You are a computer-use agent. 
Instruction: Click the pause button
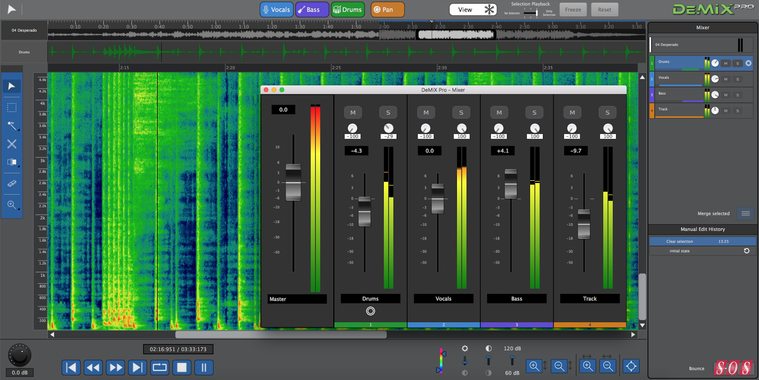pos(204,367)
